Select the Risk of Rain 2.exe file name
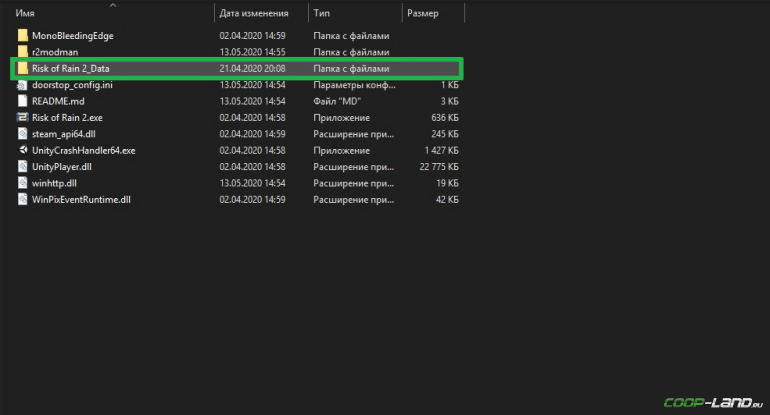The image size is (770, 415). point(68,117)
